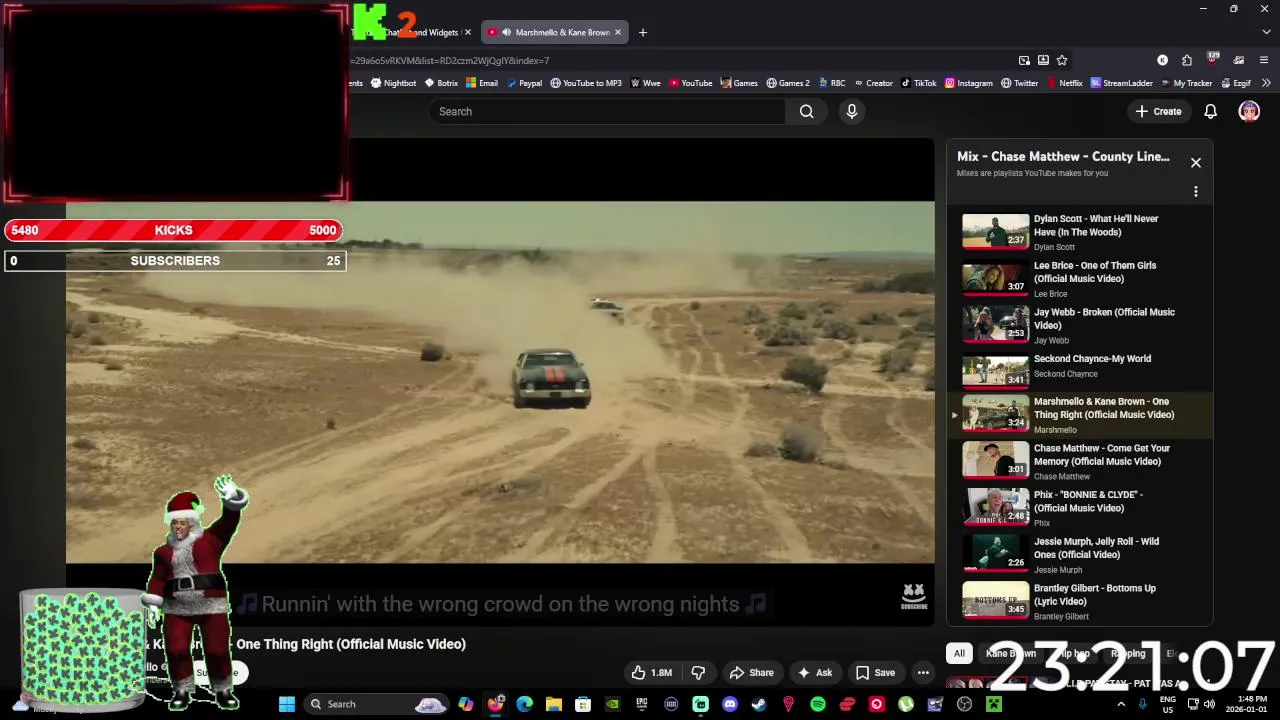1280x720 pixels.
Task: Open Steam from the taskbar
Action: (759, 704)
